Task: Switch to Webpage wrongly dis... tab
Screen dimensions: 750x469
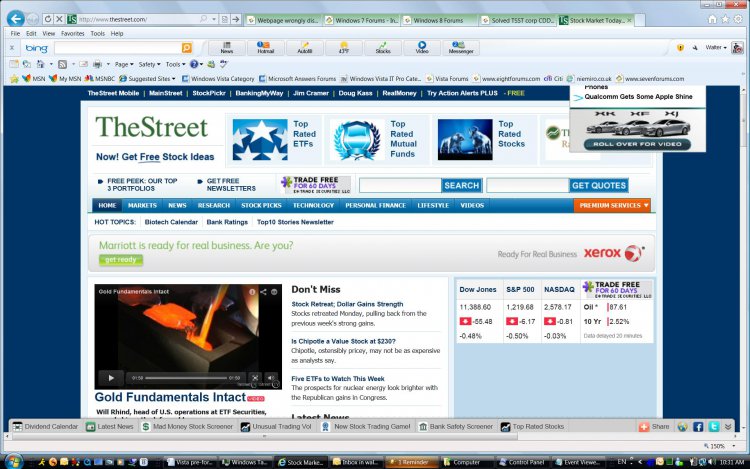Action: [x=283, y=20]
